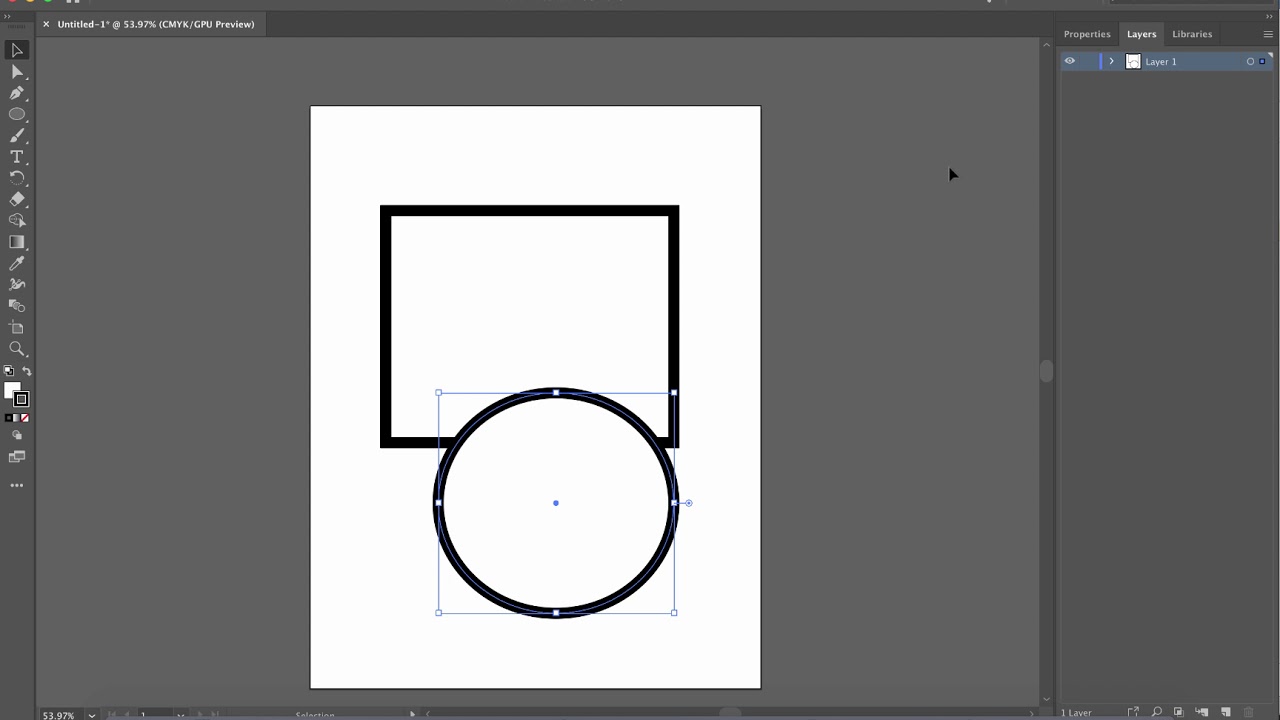Viewport: 1280px width, 720px height.
Task: Expand Layer 1 contents chevron
Action: pos(1111,61)
